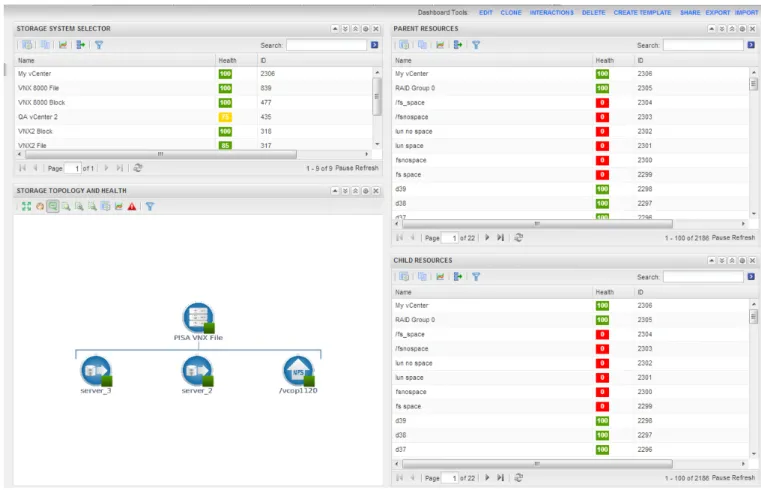
Task: Click CREATE TEMPLATE in Dashboard Tools
Action: [643, 13]
